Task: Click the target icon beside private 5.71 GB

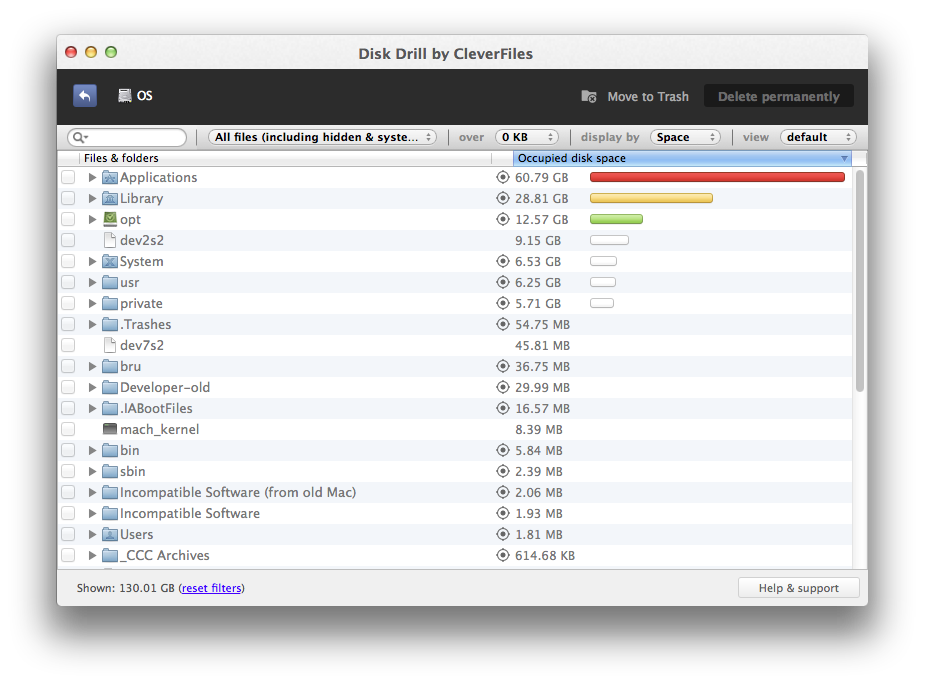Action: pyautogui.click(x=503, y=303)
